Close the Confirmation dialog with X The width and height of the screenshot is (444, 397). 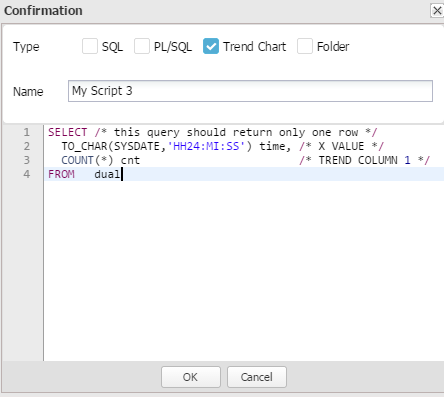pos(437,11)
